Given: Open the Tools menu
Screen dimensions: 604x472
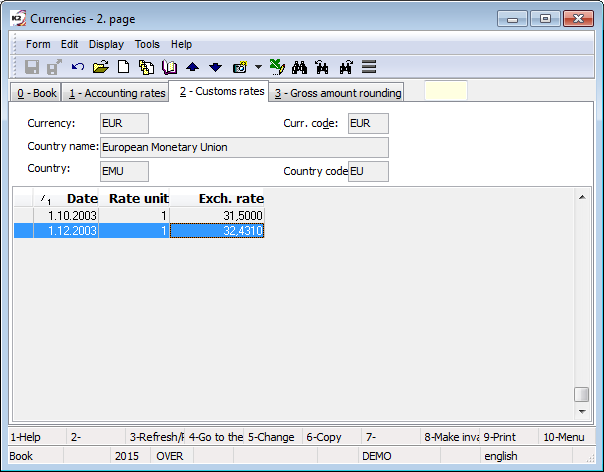Looking at the screenshot, I should click(x=147, y=44).
